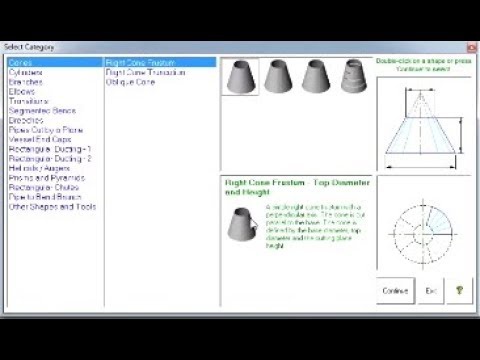This screenshot has width=480, height=360.
Task: Click the cone icon in the description panel
Action: tap(242, 224)
